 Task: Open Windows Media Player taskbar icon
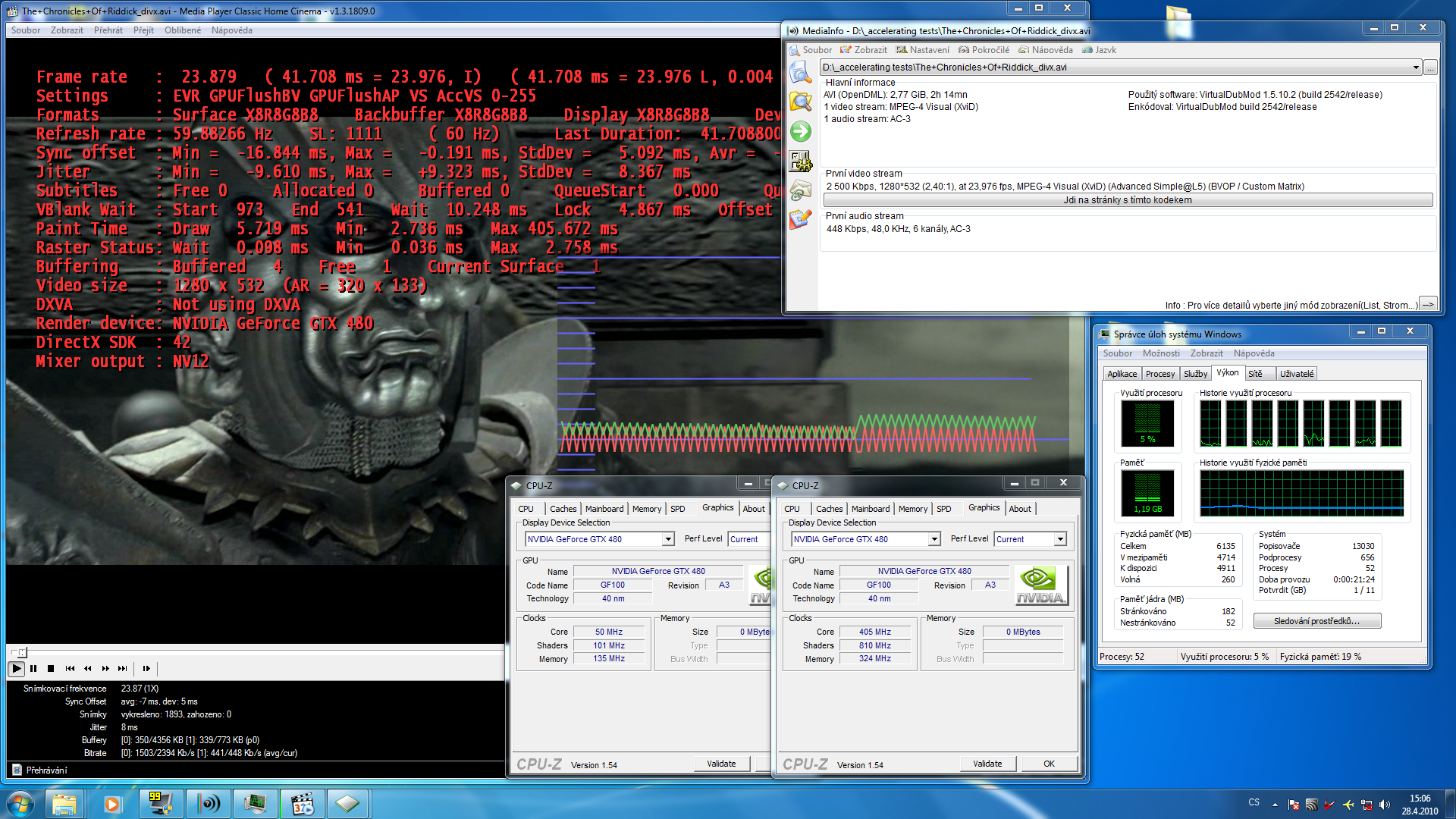click(x=111, y=804)
